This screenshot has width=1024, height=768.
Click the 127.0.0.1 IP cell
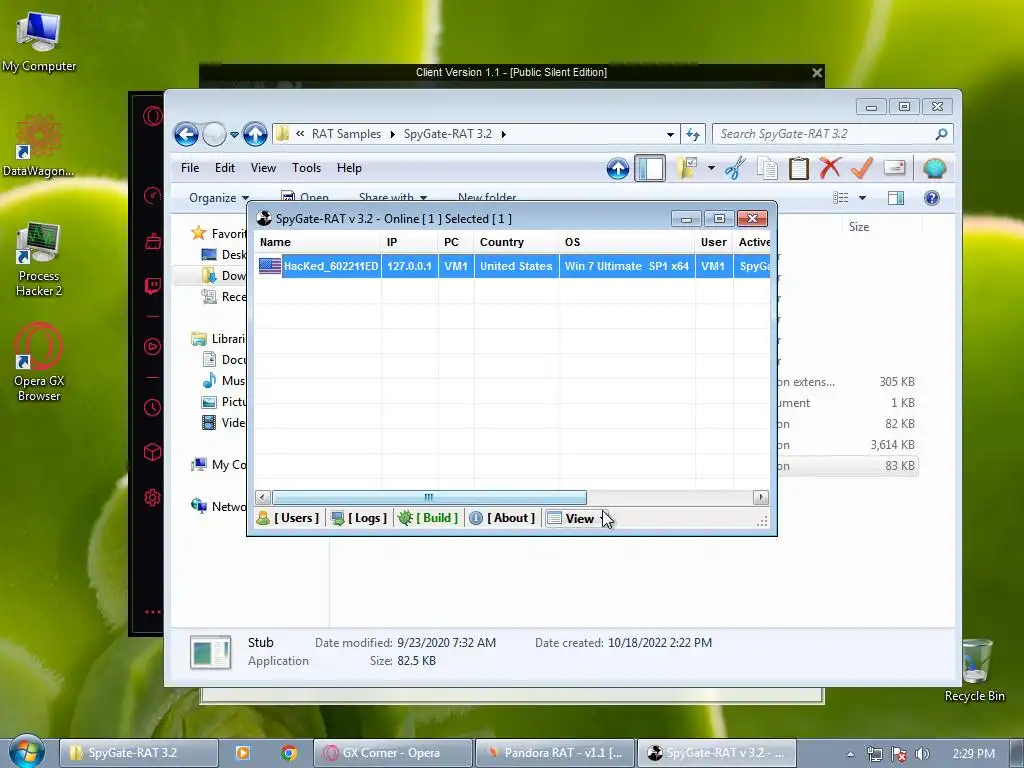tap(409, 266)
